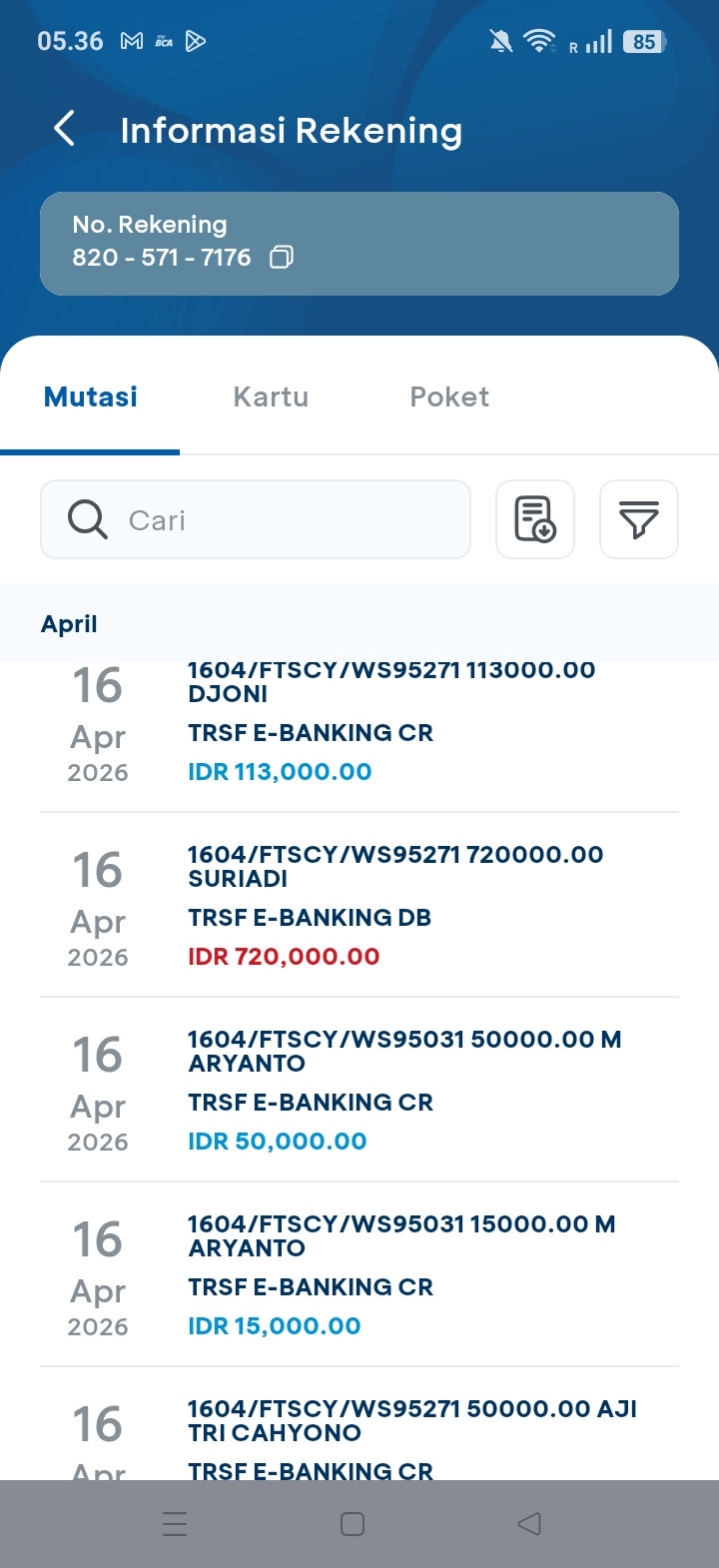Tap Android recent apps menu icon
This screenshot has width=719, height=1568.
point(175,1523)
